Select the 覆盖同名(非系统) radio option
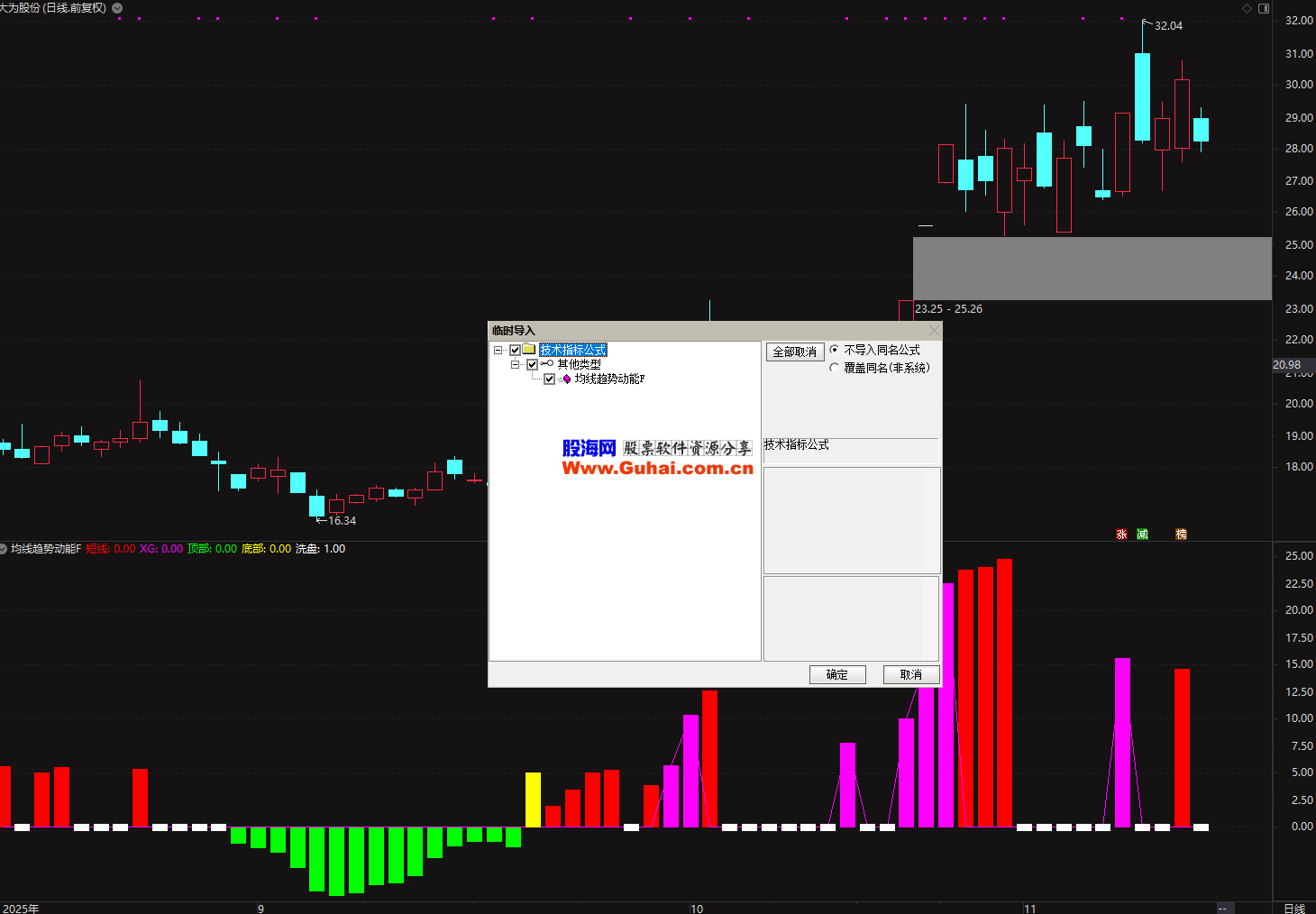The width and height of the screenshot is (1316, 914). tap(834, 368)
